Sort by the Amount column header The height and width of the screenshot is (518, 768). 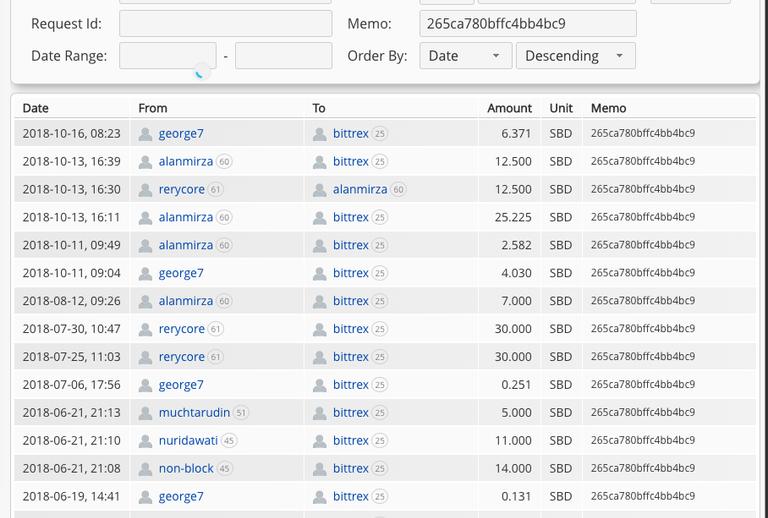(x=509, y=108)
